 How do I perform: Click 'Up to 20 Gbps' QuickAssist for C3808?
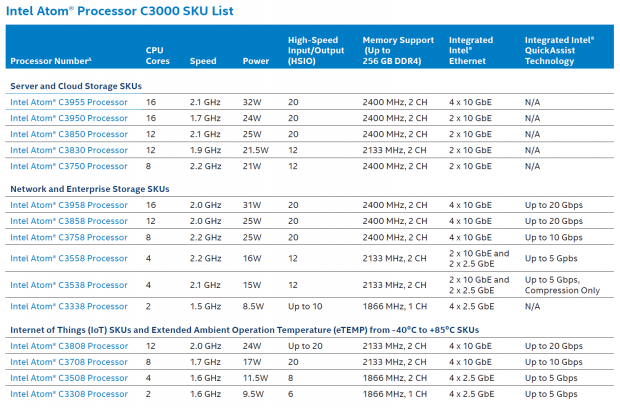[554, 346]
